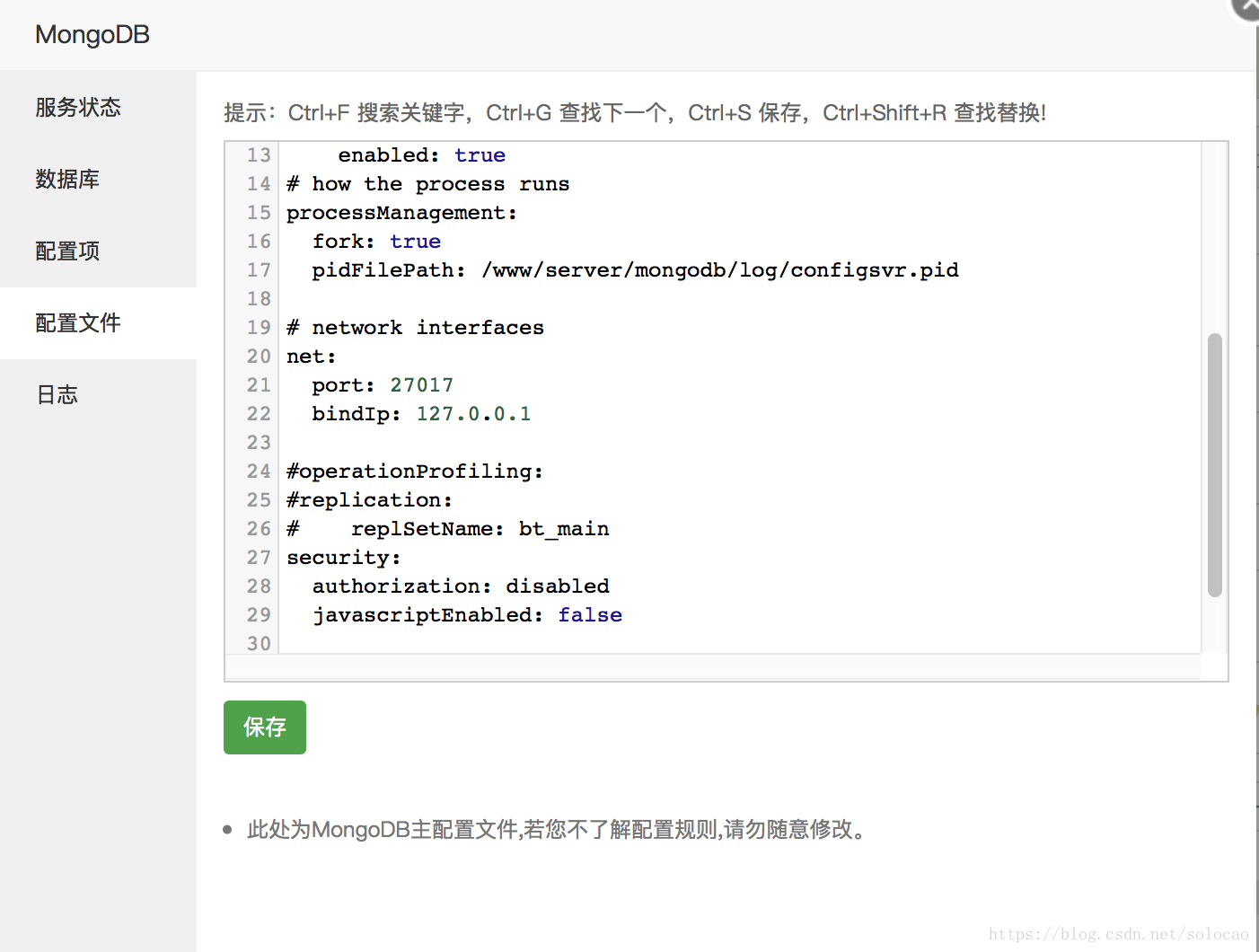Click the 'net:' line
The width and height of the screenshot is (1259, 952).
[x=311, y=357]
